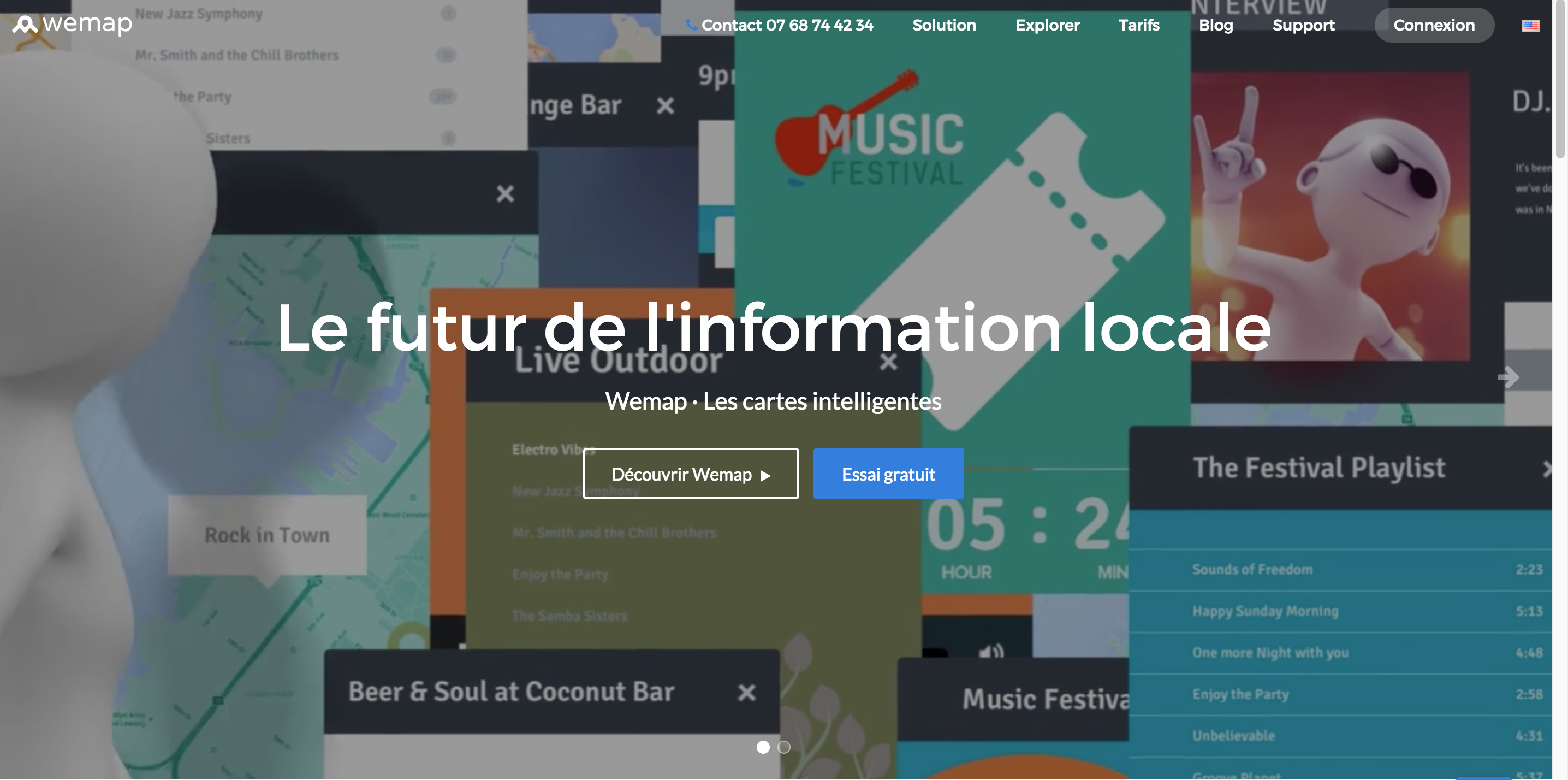Screen dimensions: 1568x780
Task: Open the Support menu item
Action: point(1303,25)
